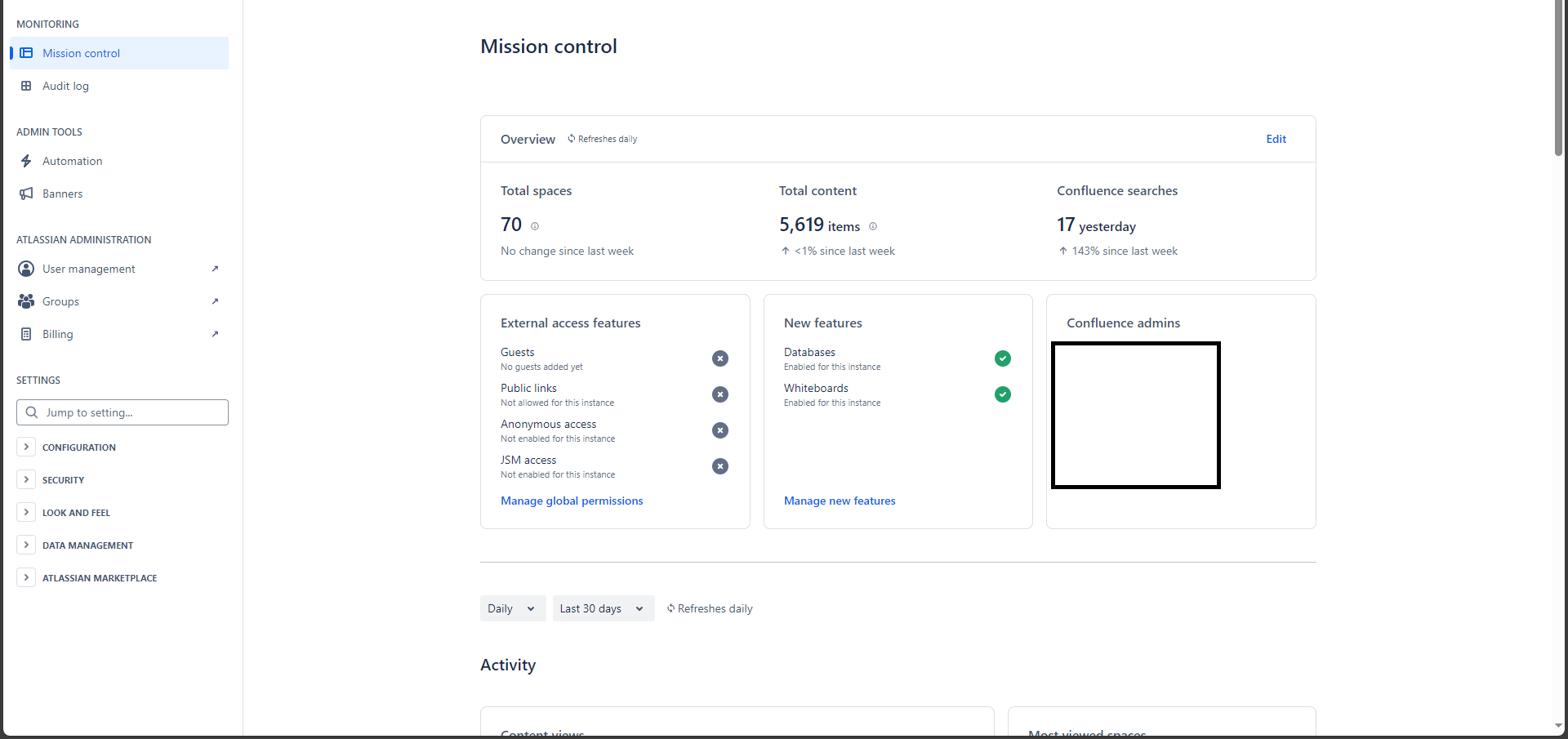The width and height of the screenshot is (1568, 739).
Task: Click the Anonymous access disabled status icon
Action: point(720,430)
